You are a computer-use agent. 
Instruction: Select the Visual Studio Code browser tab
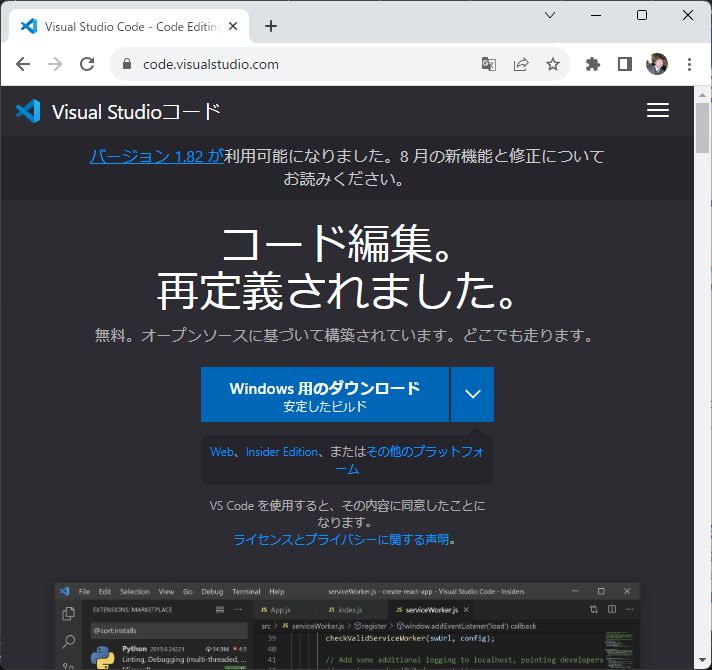point(129,26)
